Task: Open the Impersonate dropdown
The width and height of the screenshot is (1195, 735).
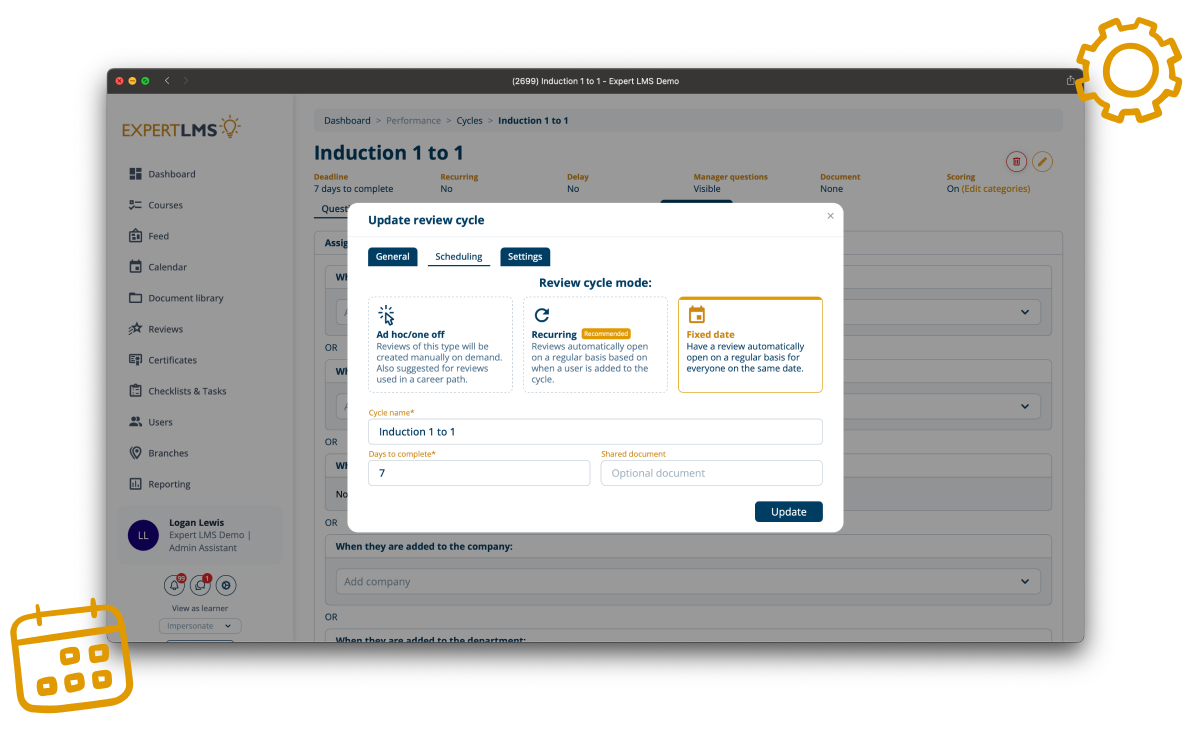Action: tap(200, 626)
